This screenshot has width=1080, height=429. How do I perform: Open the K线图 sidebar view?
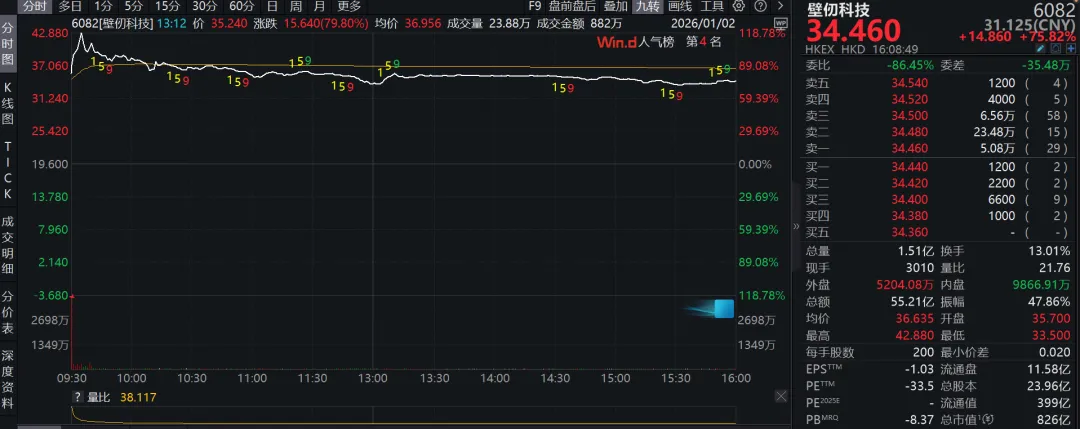click(8, 103)
